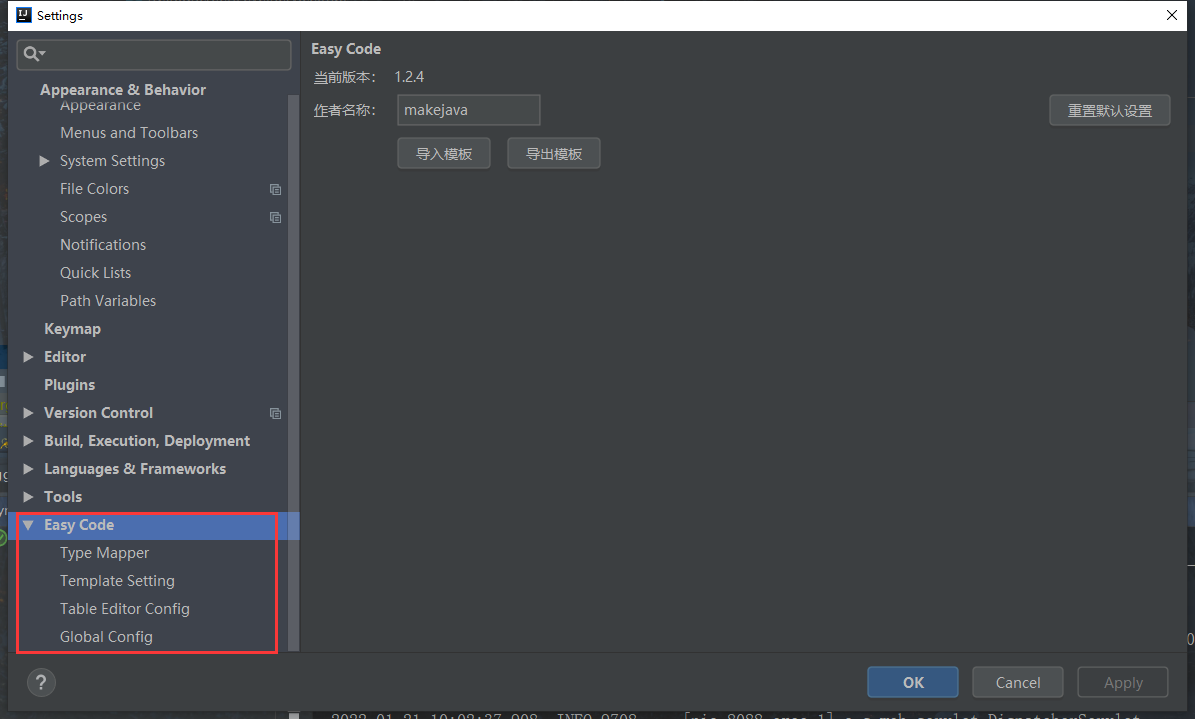Viewport: 1195px width, 719px height.
Task: Open Quick Lists settings
Action: click(x=95, y=273)
